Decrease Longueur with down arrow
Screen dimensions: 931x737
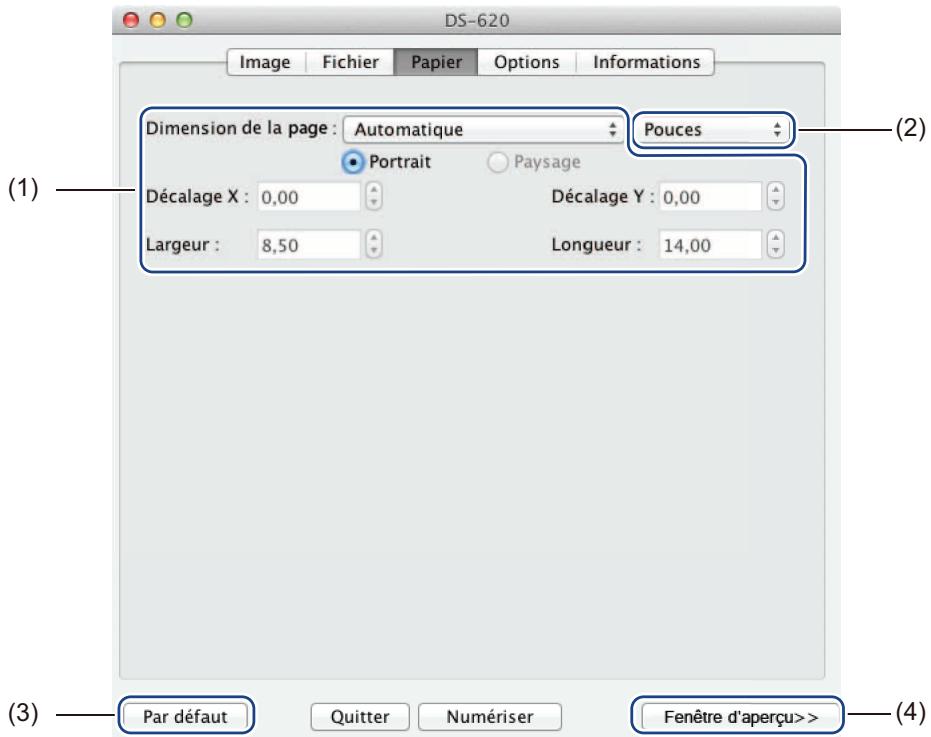tap(775, 251)
